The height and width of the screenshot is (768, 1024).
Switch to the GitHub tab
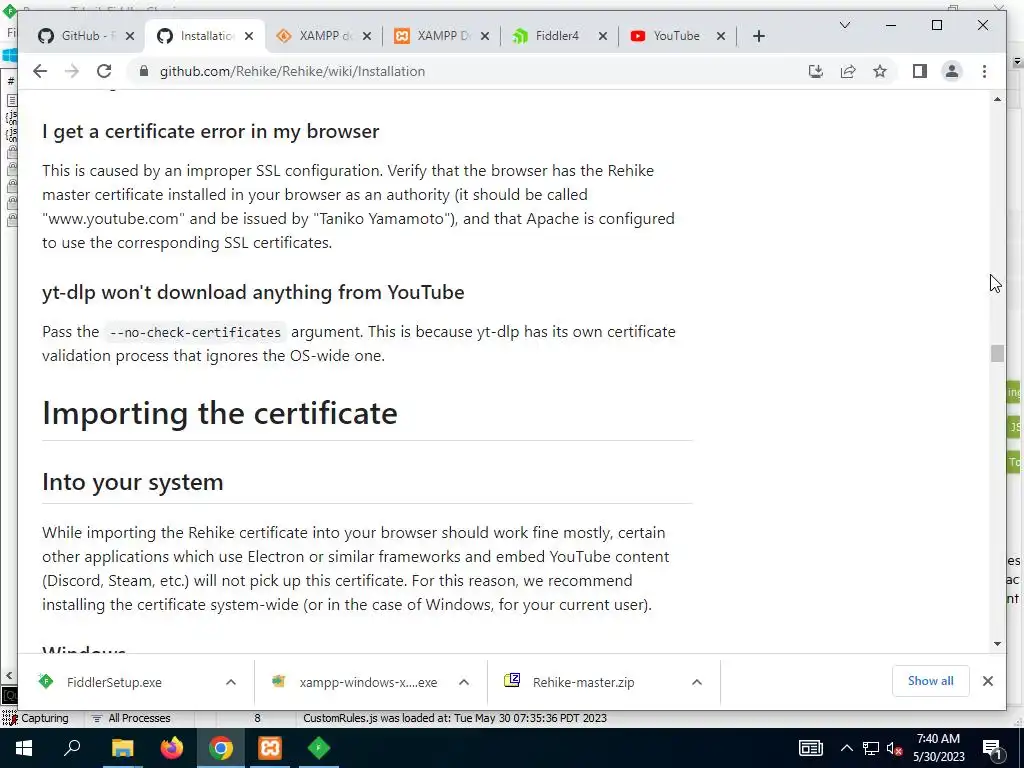(x=78, y=36)
